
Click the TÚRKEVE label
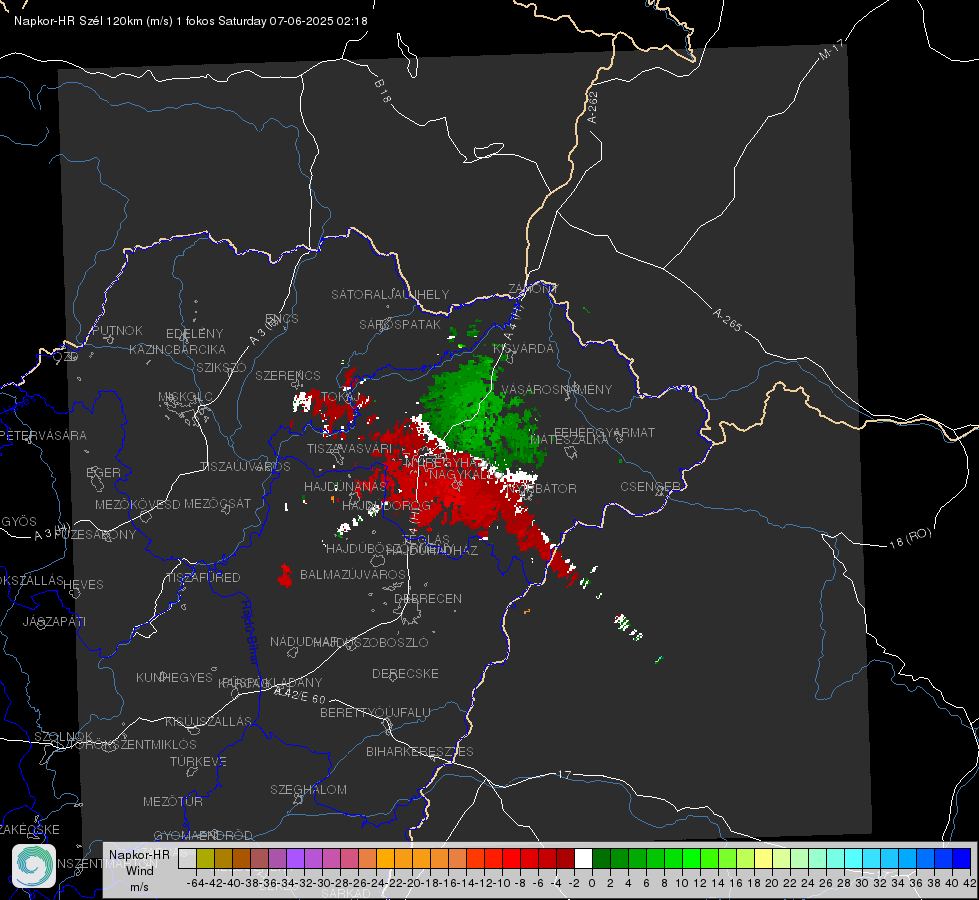click(x=199, y=761)
